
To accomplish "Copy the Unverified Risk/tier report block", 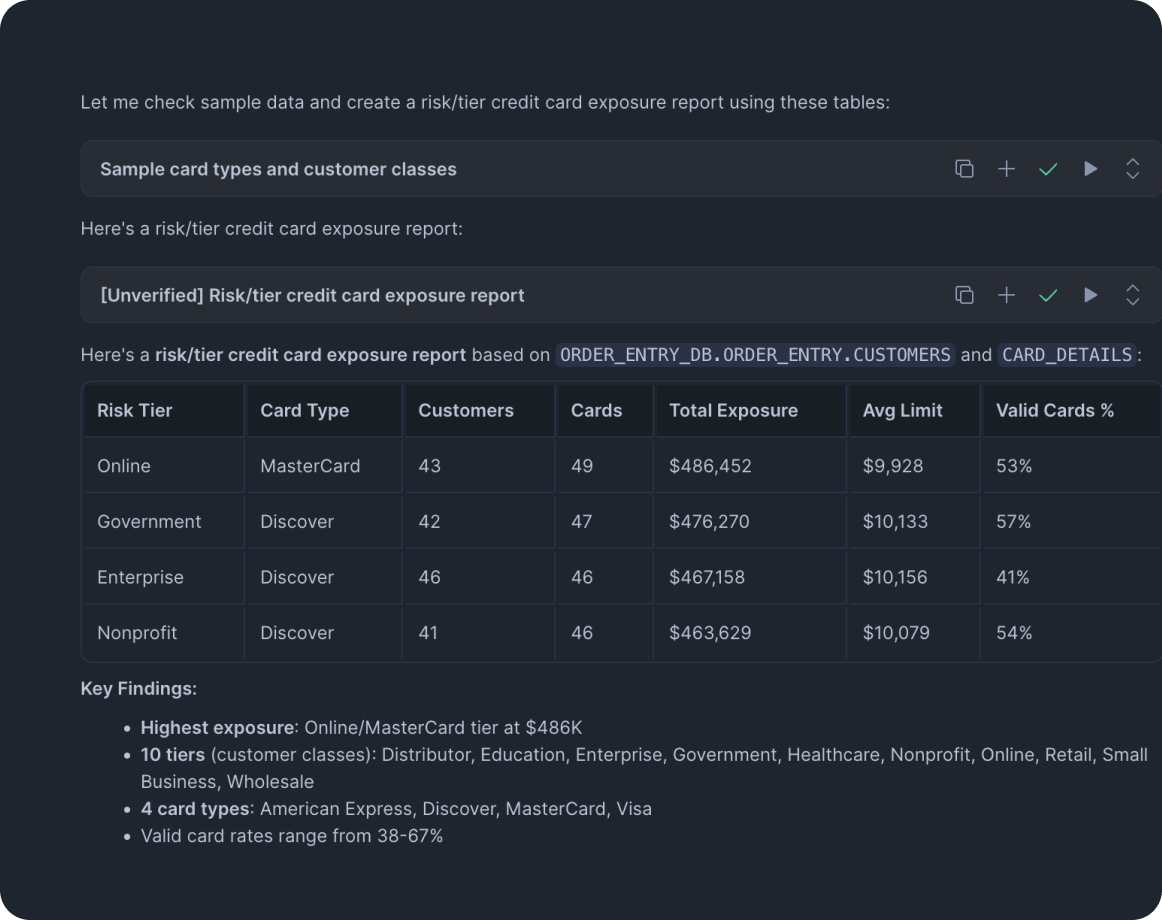I will click(x=964, y=295).
